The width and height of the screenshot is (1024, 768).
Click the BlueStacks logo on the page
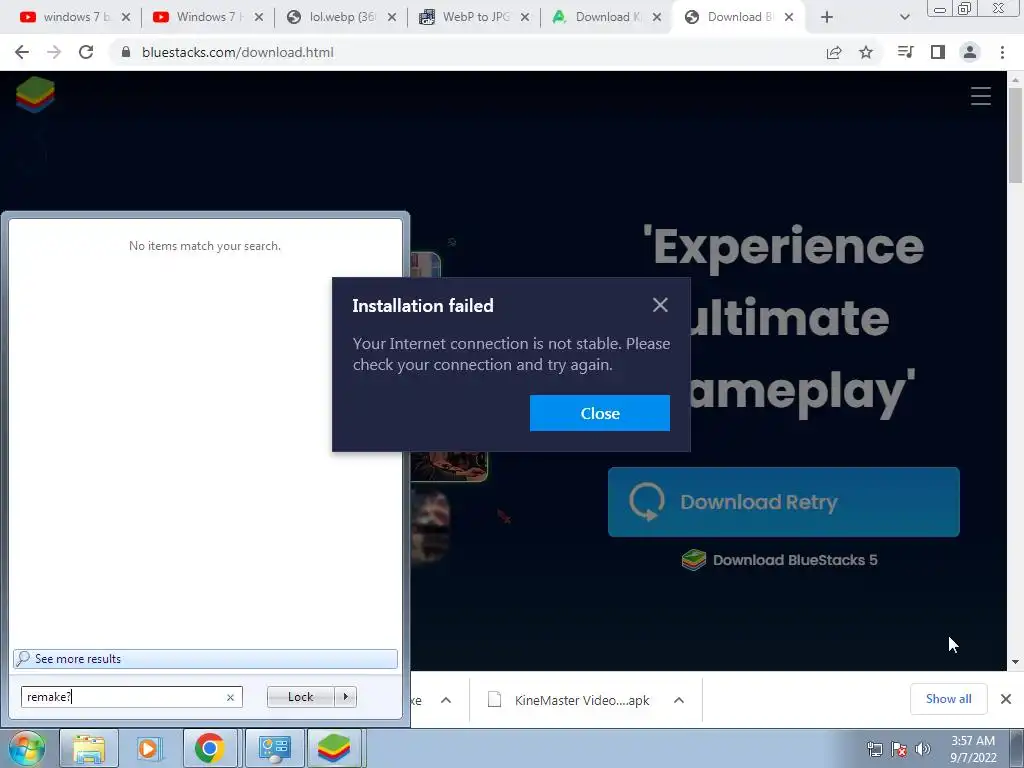tap(35, 95)
